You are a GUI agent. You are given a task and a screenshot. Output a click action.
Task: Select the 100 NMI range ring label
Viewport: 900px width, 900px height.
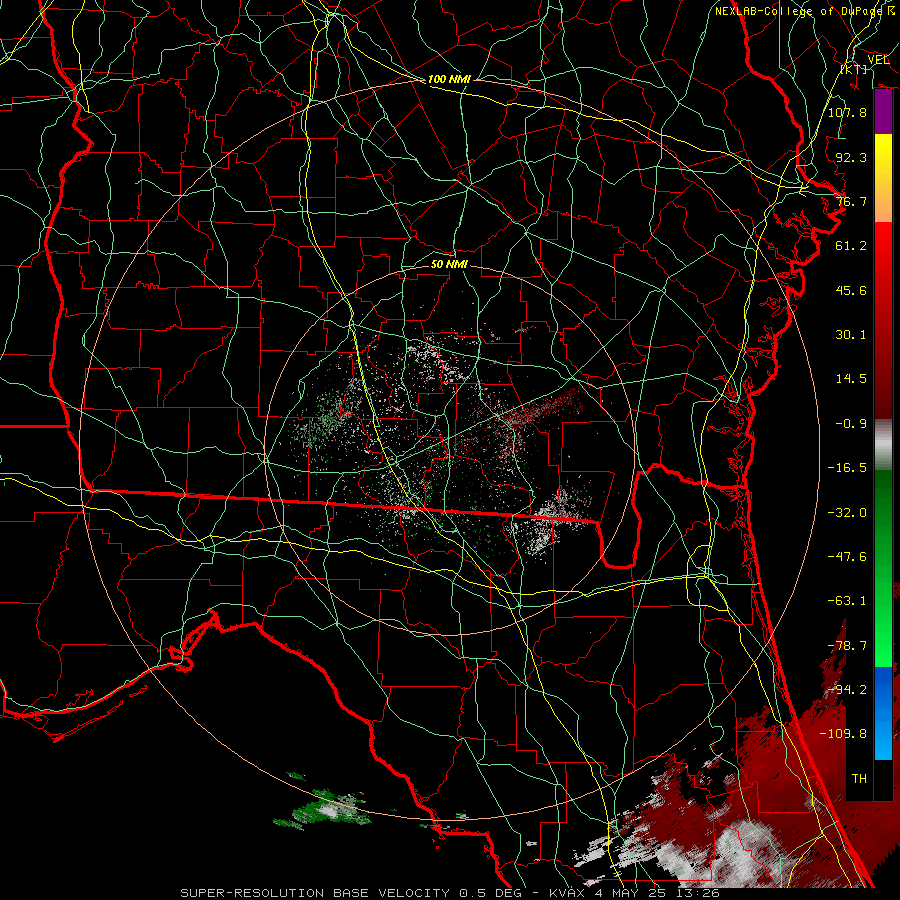point(449,79)
